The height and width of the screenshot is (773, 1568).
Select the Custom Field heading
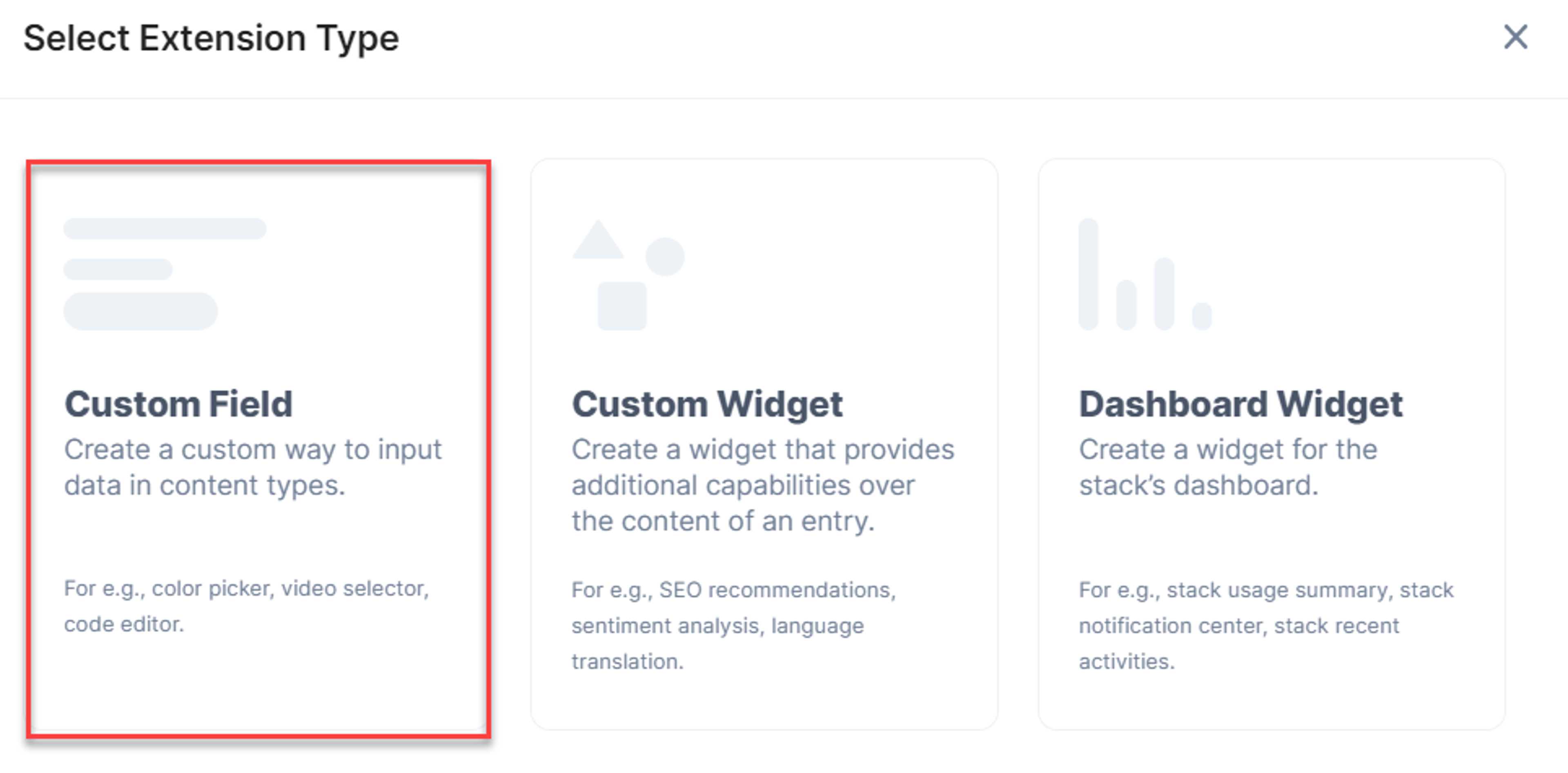[178, 404]
